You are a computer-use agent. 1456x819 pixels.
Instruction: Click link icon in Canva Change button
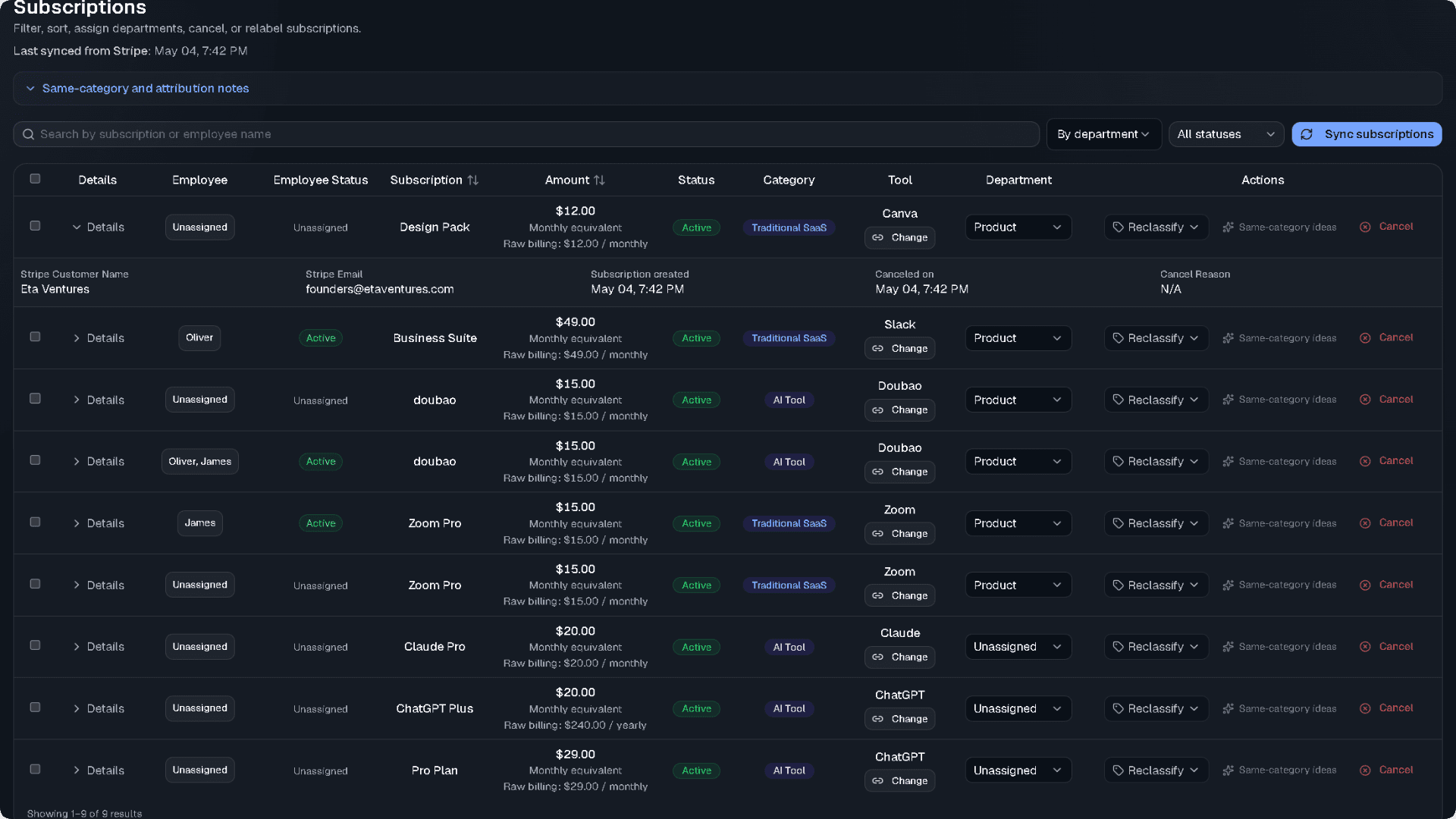tap(877, 238)
